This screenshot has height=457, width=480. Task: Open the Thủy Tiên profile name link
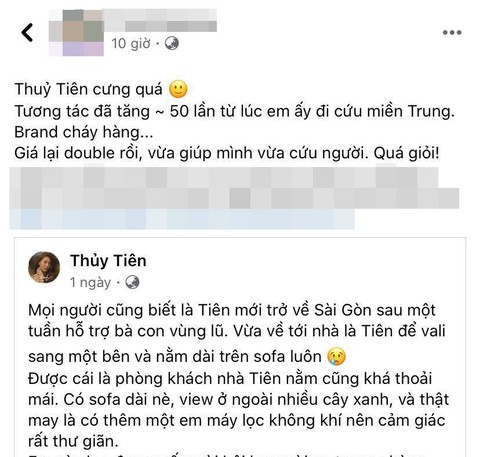click(108, 261)
